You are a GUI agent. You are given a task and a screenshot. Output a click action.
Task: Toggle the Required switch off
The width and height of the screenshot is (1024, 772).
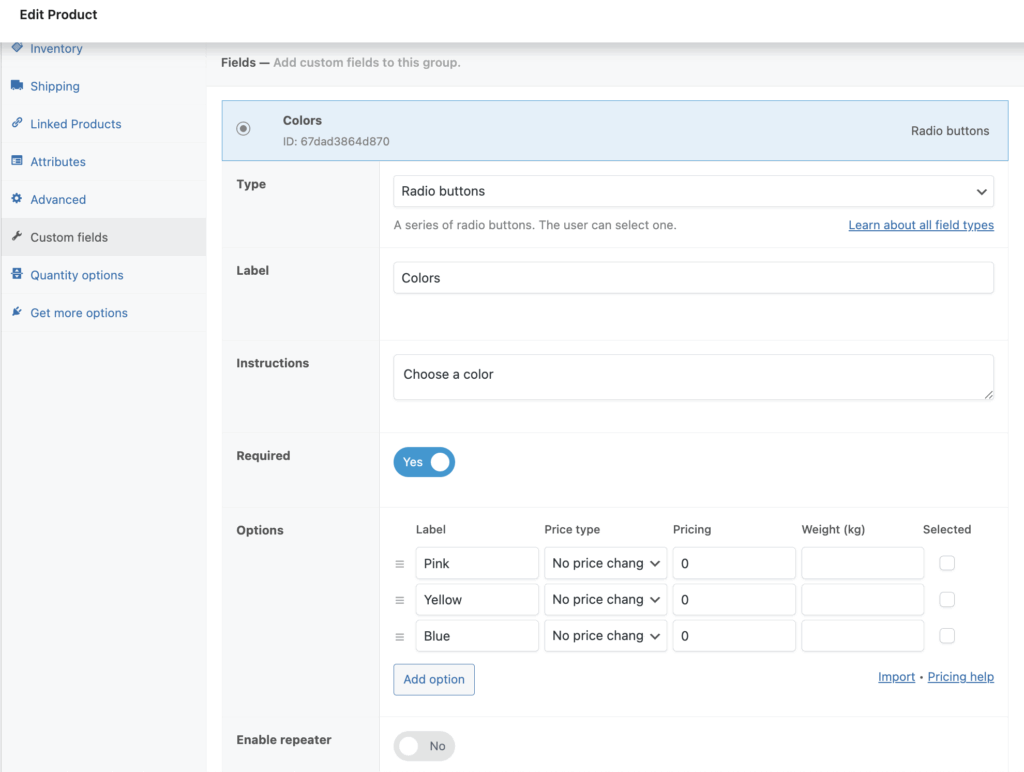tap(424, 462)
